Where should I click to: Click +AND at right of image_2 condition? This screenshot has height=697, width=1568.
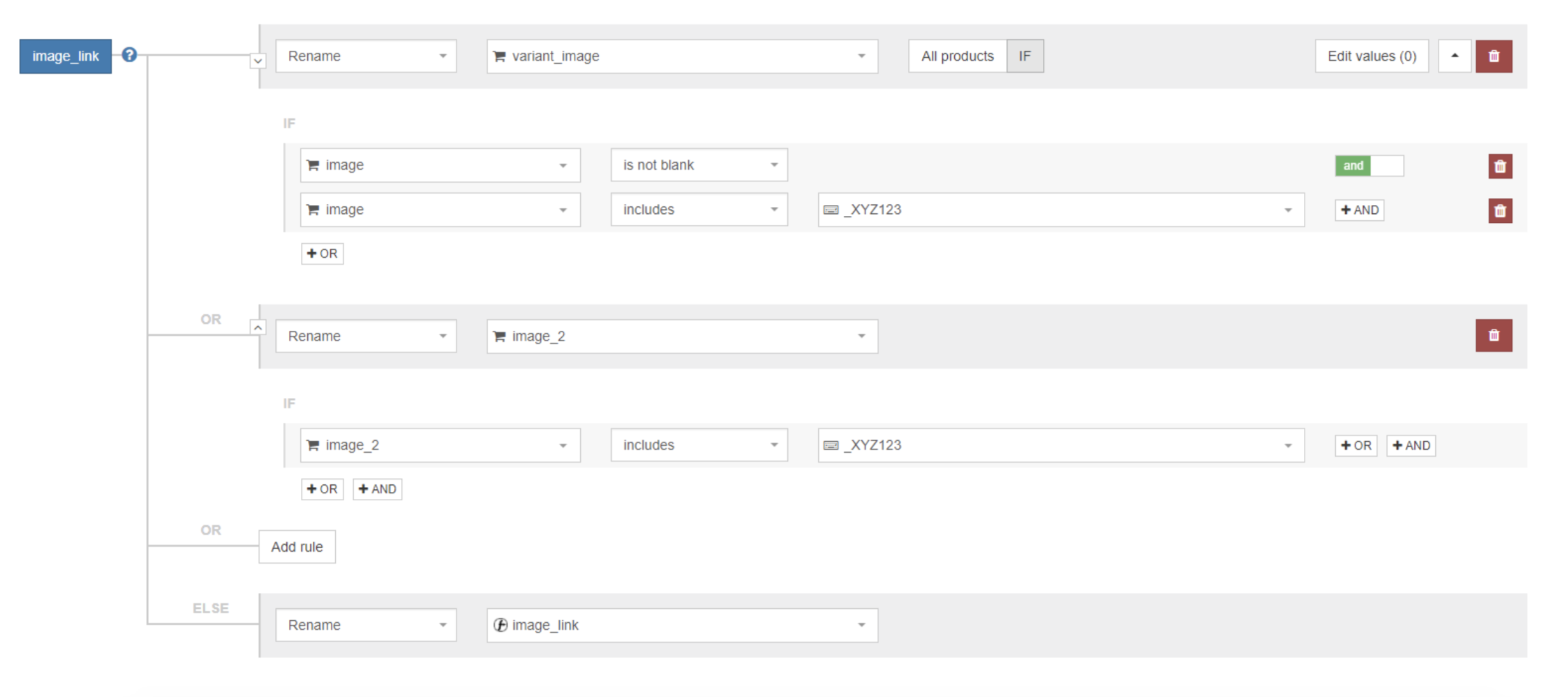pos(1411,446)
